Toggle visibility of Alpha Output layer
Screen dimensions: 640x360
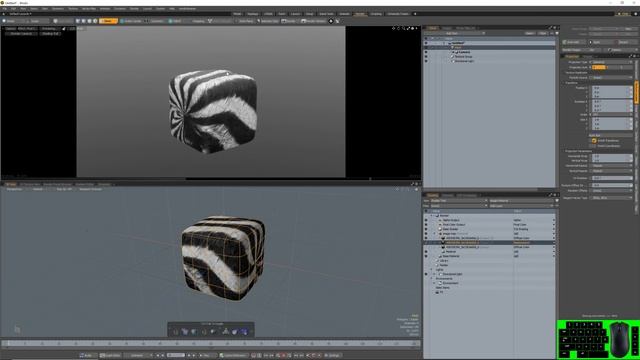coord(426,220)
